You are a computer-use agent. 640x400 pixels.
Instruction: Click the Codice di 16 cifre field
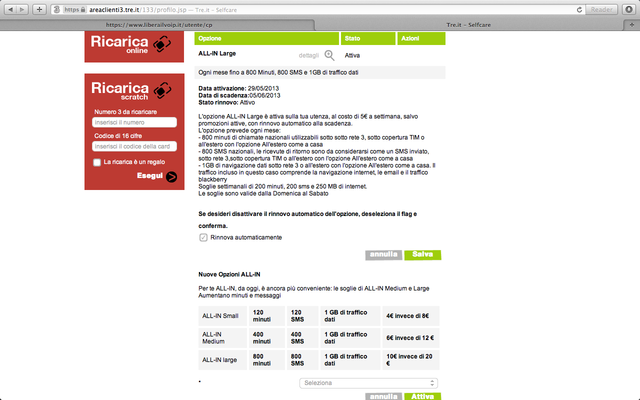pyautogui.click(x=134, y=146)
